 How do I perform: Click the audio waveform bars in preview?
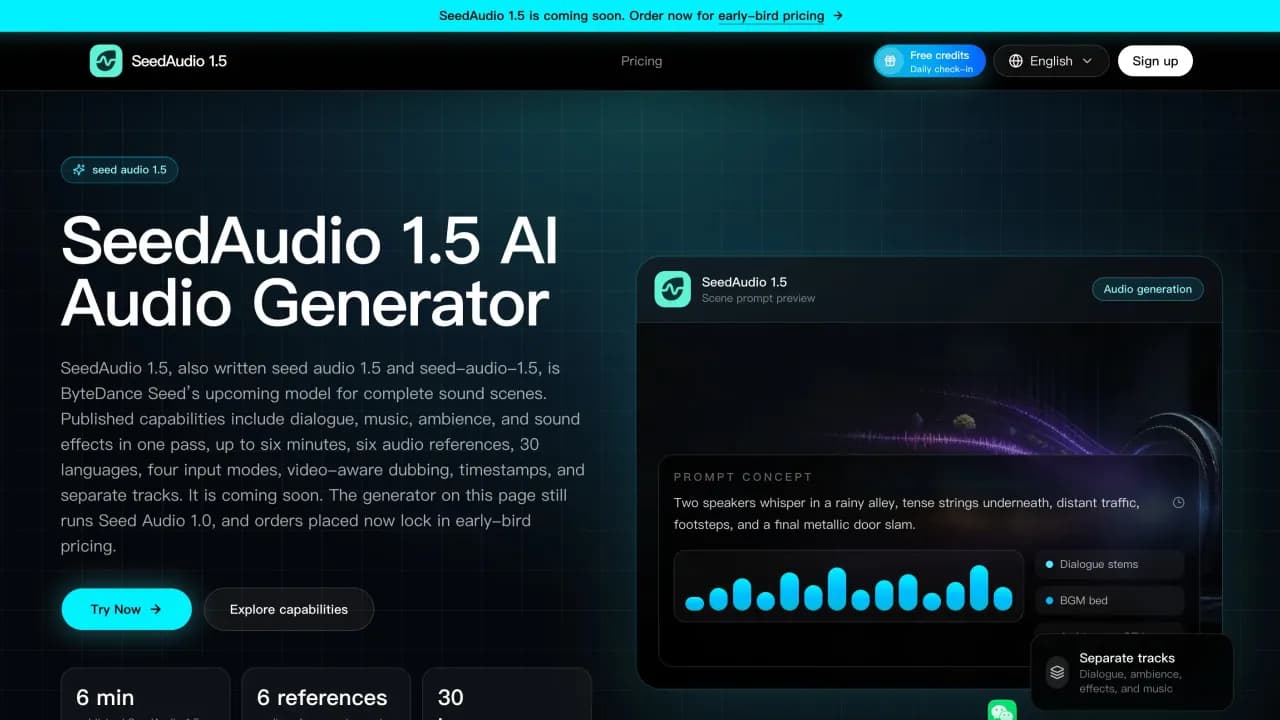coord(848,587)
